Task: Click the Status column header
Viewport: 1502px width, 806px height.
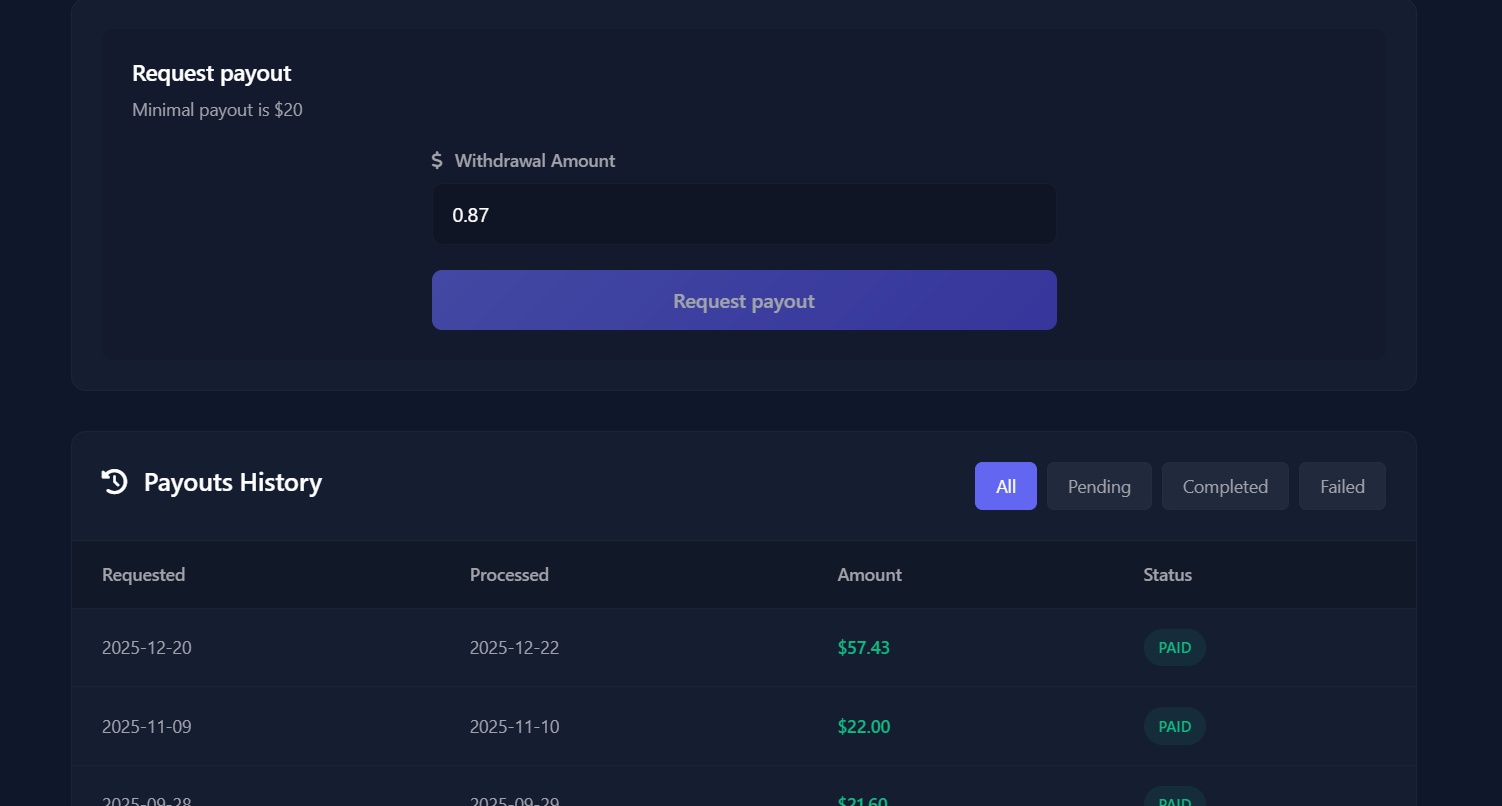Action: tap(1167, 575)
